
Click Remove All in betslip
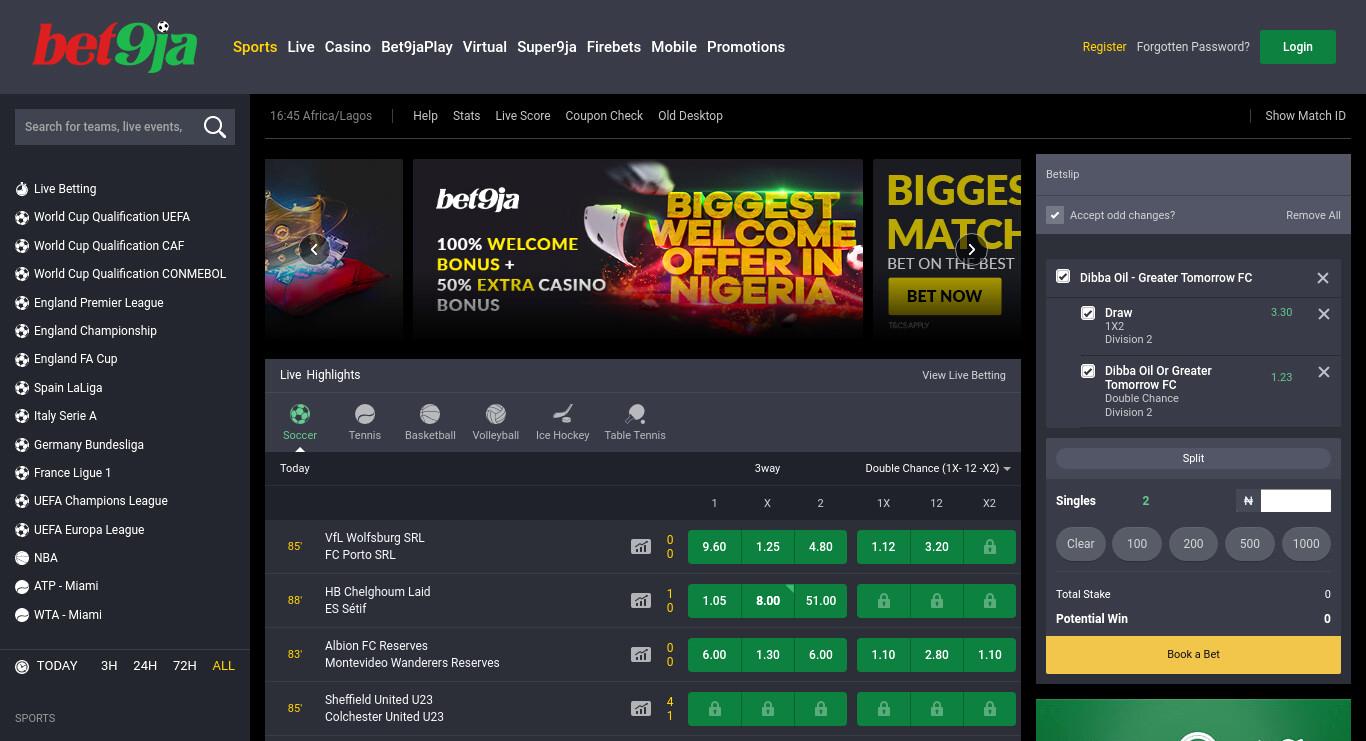1313,215
